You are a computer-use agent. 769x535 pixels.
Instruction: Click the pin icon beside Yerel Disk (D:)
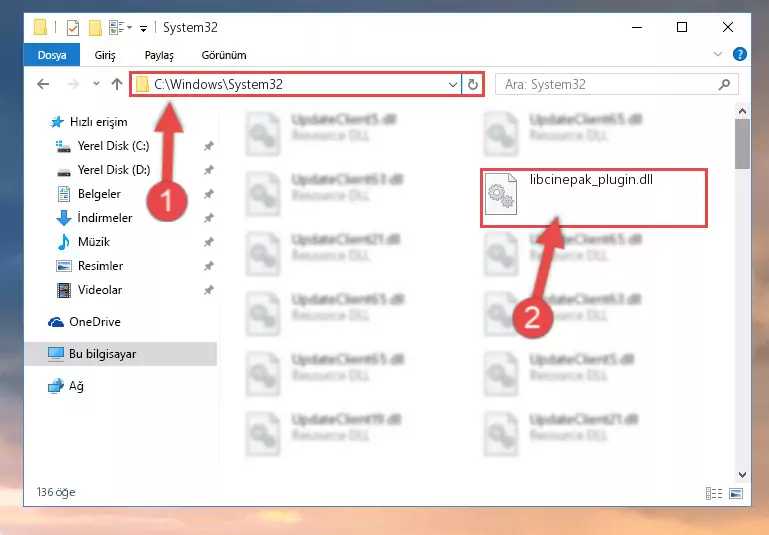tap(209, 170)
